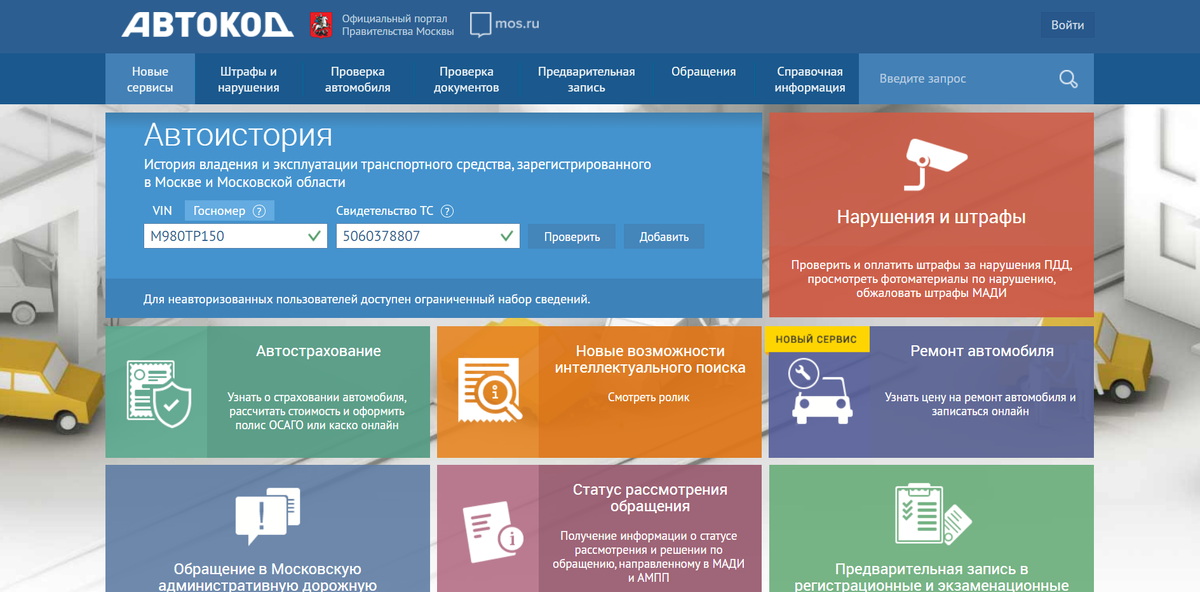Image resolution: width=1200 pixels, height=592 pixels.
Task: Open the Ремонт автомобиля title
Action: click(x=982, y=351)
